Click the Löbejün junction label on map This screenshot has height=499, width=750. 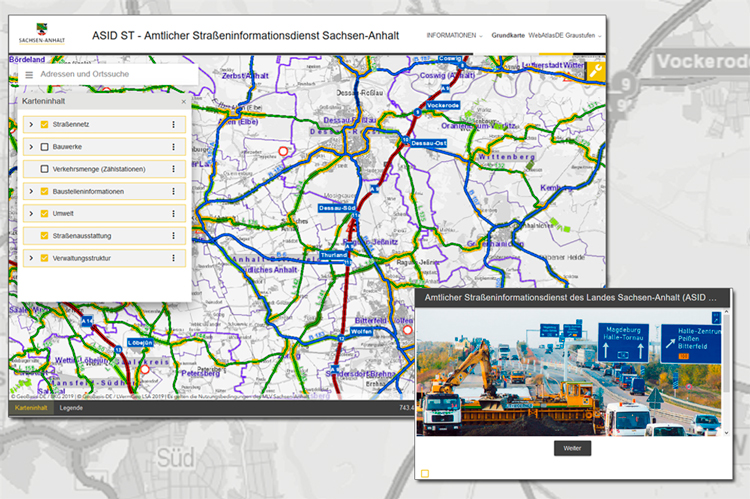pos(140,343)
